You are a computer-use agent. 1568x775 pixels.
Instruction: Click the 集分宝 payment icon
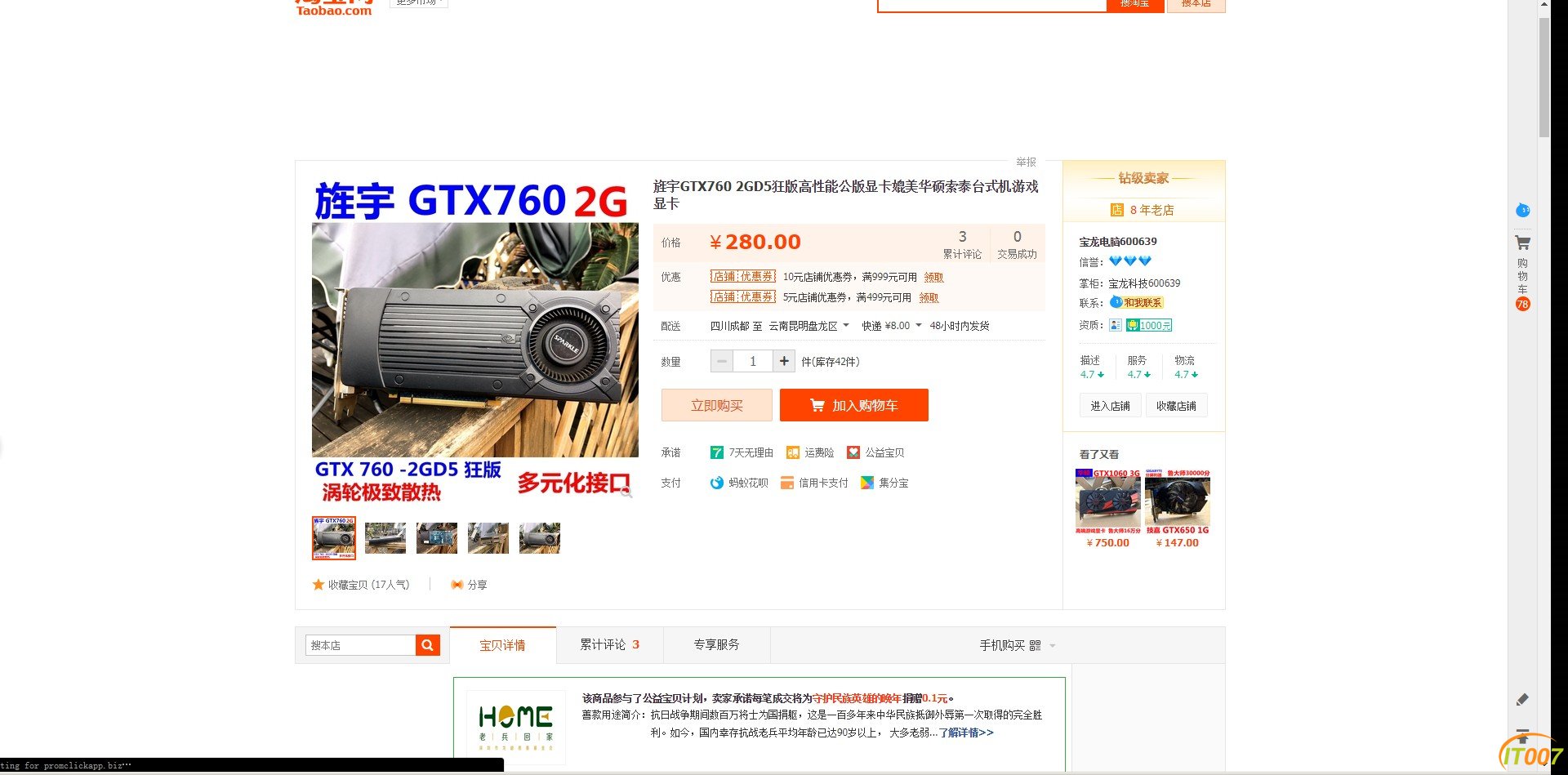[x=867, y=483]
